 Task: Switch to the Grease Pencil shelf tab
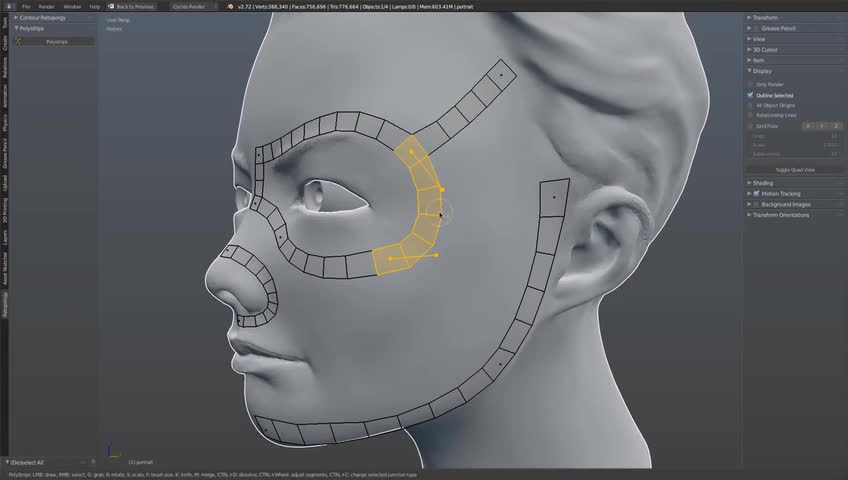pos(5,153)
